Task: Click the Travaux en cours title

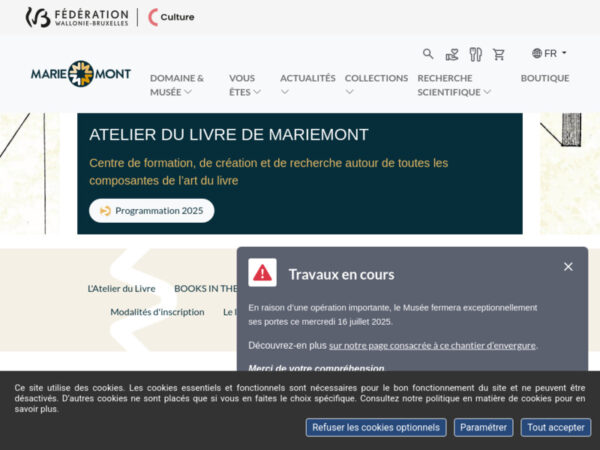Action: point(341,274)
